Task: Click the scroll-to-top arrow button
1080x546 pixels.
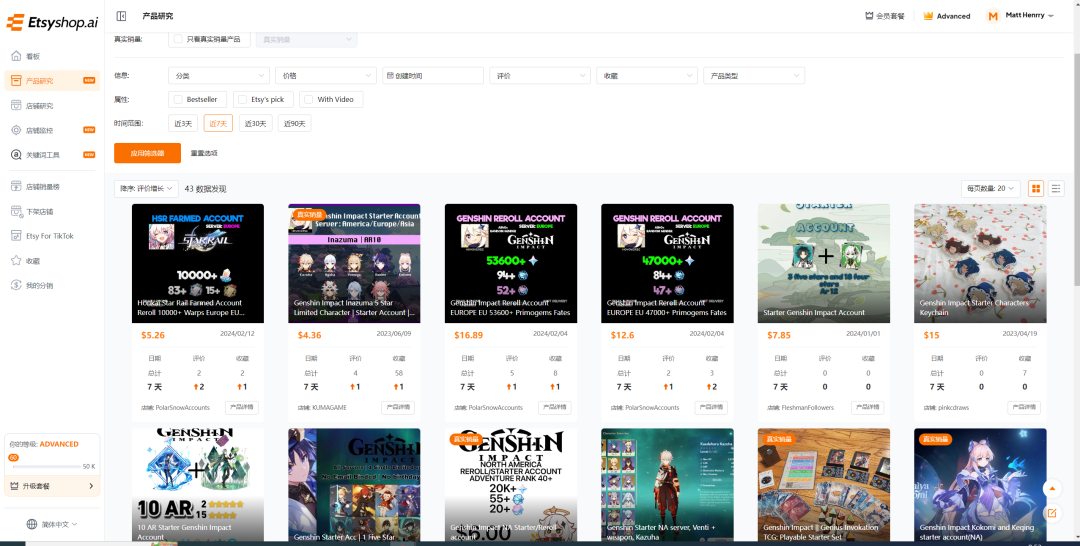Action: 1052,489
